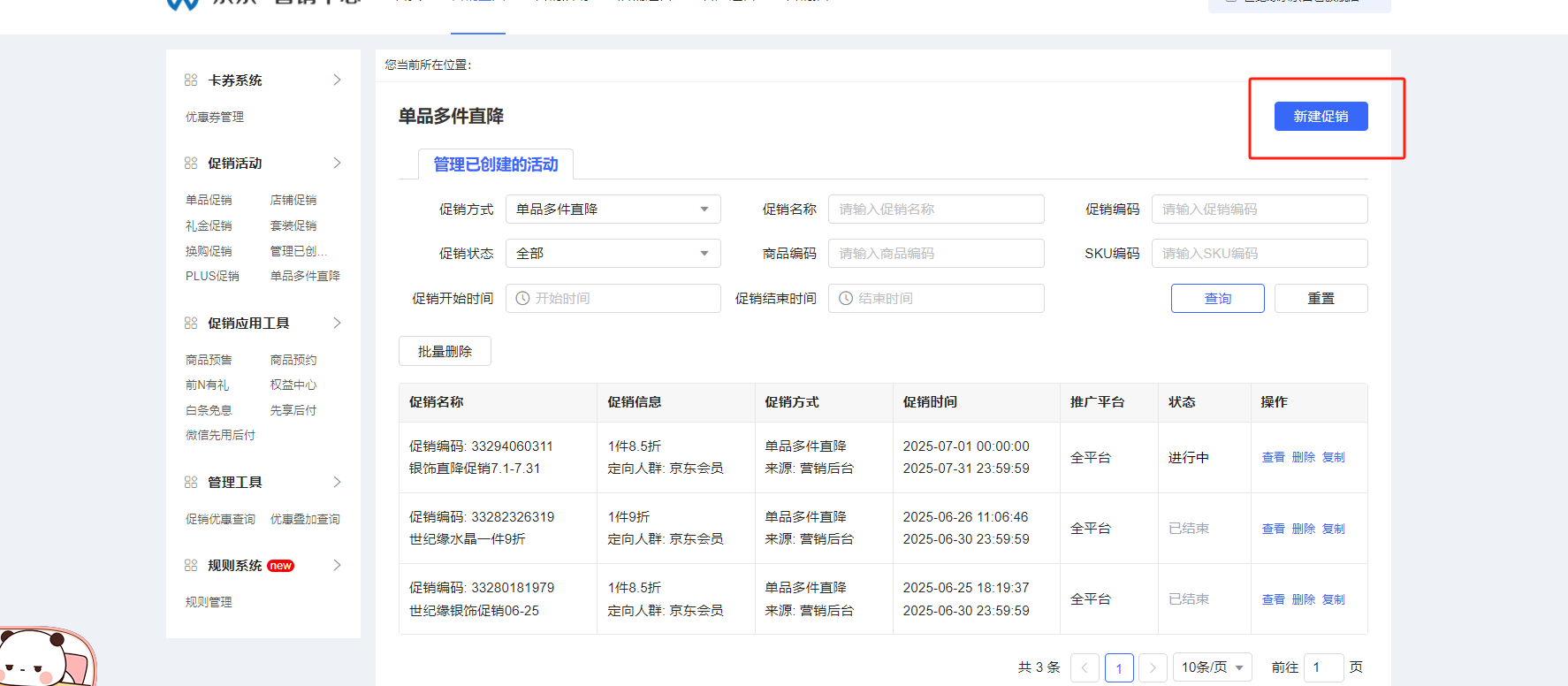Collapse the 促销活动 section chevron
Image resolution: width=1568 pixels, height=686 pixels.
[x=337, y=164]
